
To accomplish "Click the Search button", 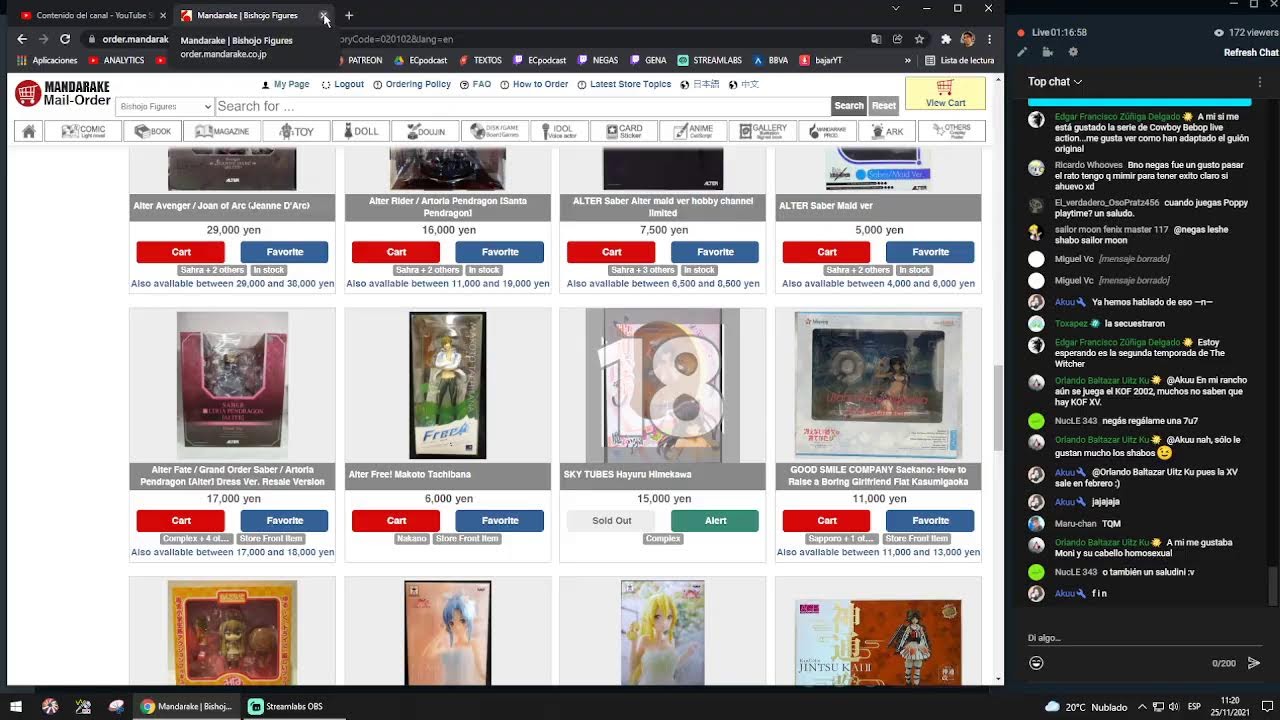I will click(x=849, y=105).
